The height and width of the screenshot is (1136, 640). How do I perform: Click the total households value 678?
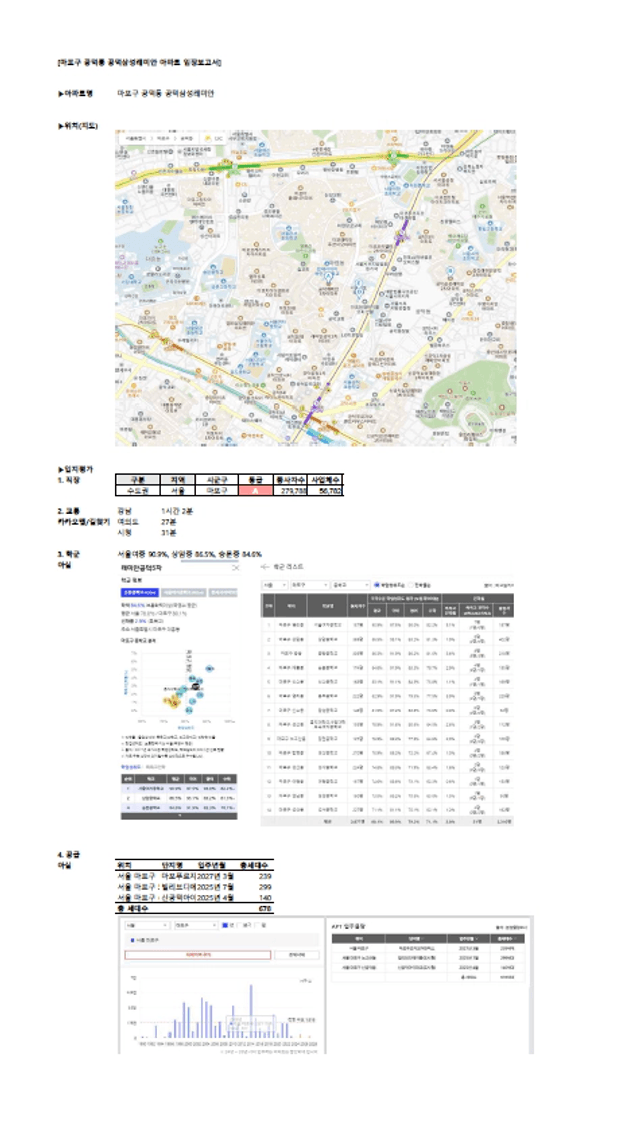pos(265,909)
